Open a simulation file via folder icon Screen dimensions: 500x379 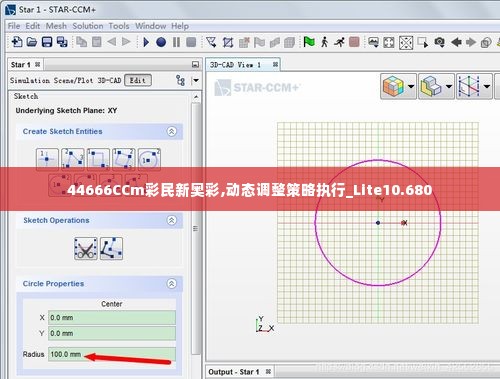[x=32, y=42]
